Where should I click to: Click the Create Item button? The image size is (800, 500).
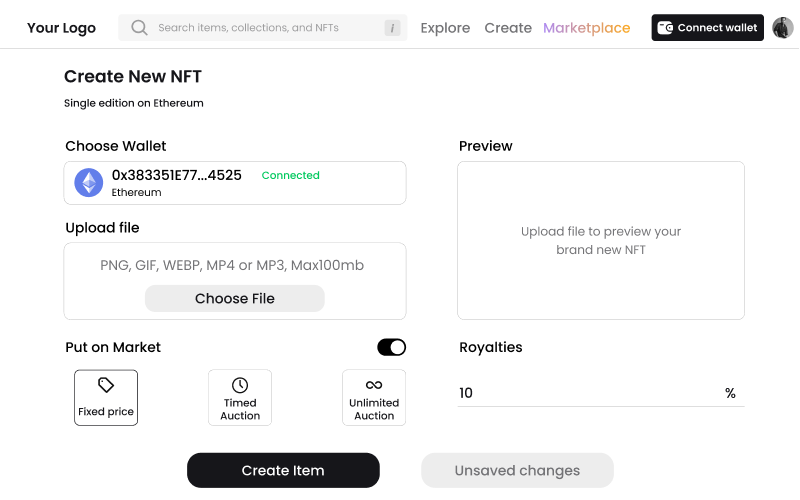click(x=283, y=470)
